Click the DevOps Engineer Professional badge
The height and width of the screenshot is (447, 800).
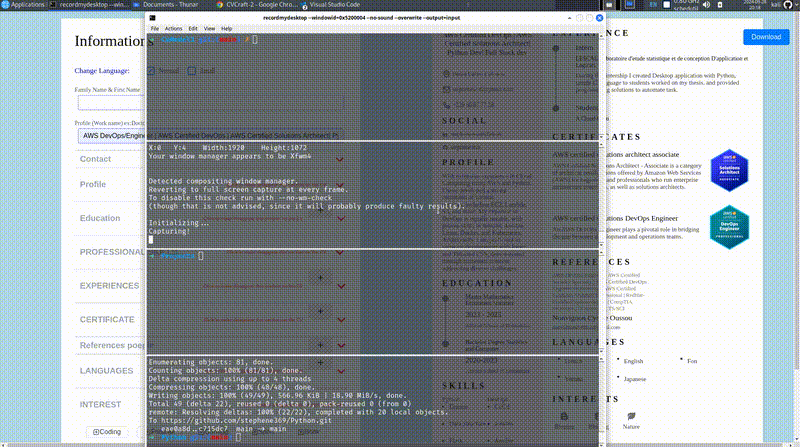pos(729,227)
